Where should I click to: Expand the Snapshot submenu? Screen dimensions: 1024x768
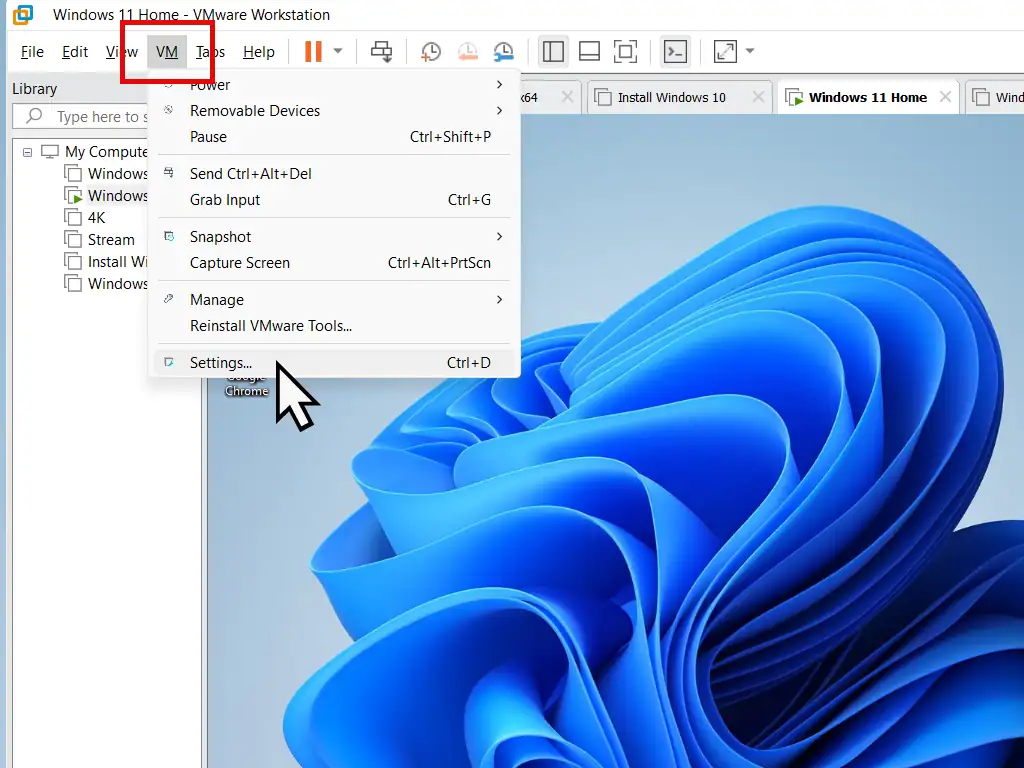click(334, 236)
